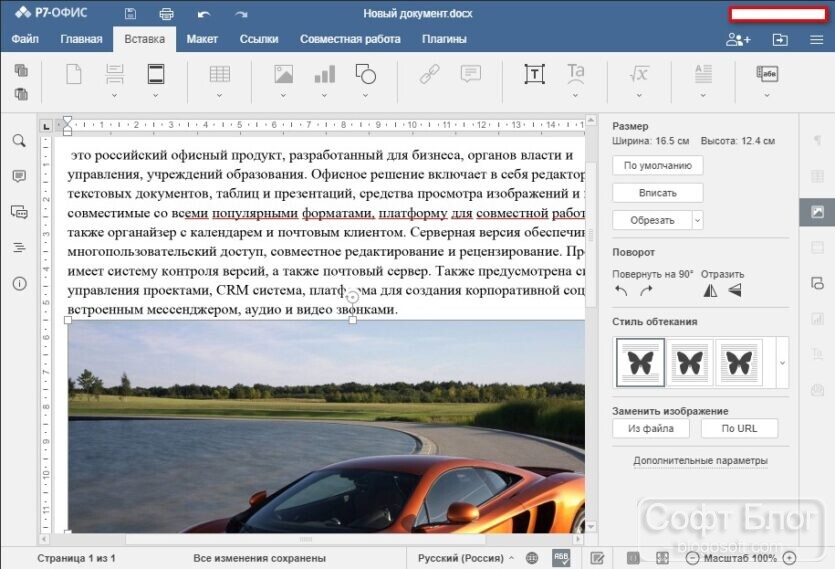Select the second wrapping style
The image size is (835, 569).
690,362
